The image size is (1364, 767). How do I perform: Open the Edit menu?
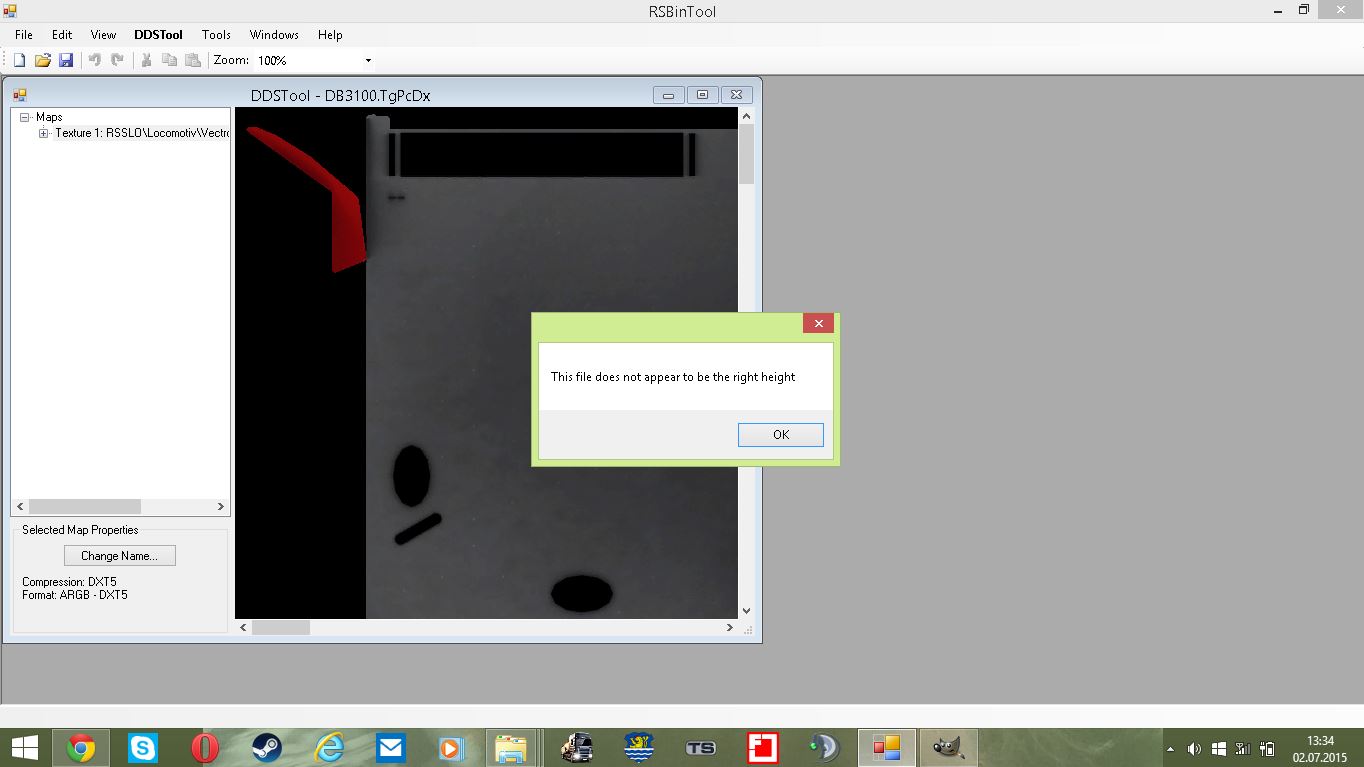[x=62, y=34]
